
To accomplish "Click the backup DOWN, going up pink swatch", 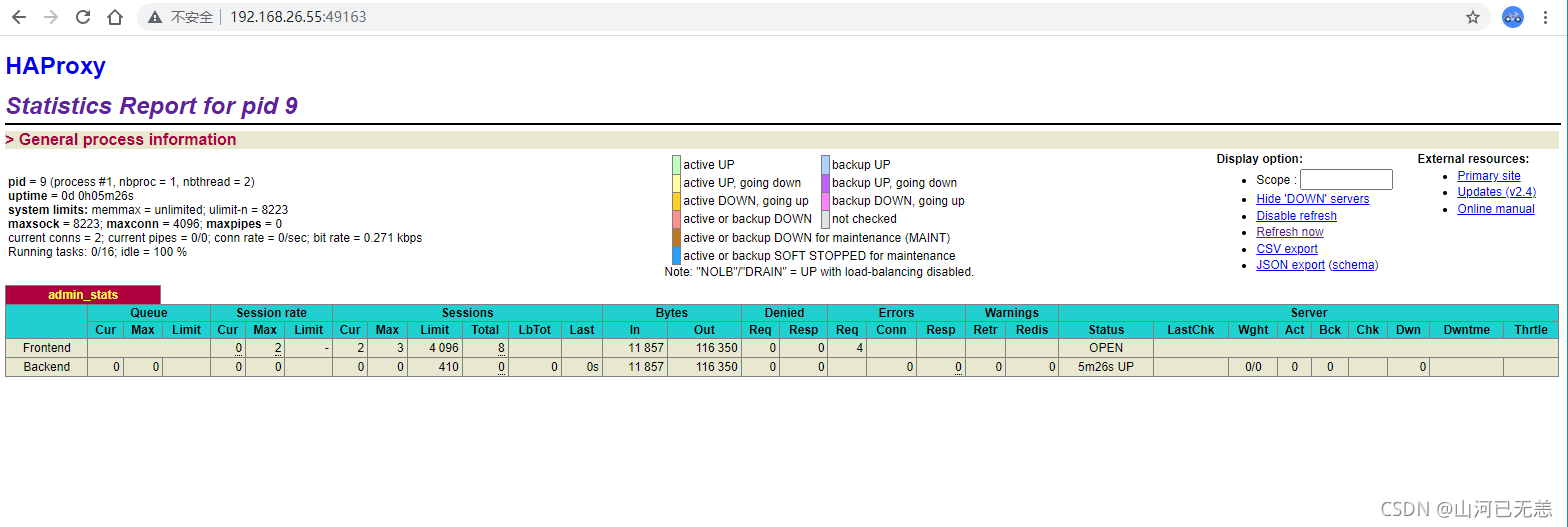I will [825, 201].
